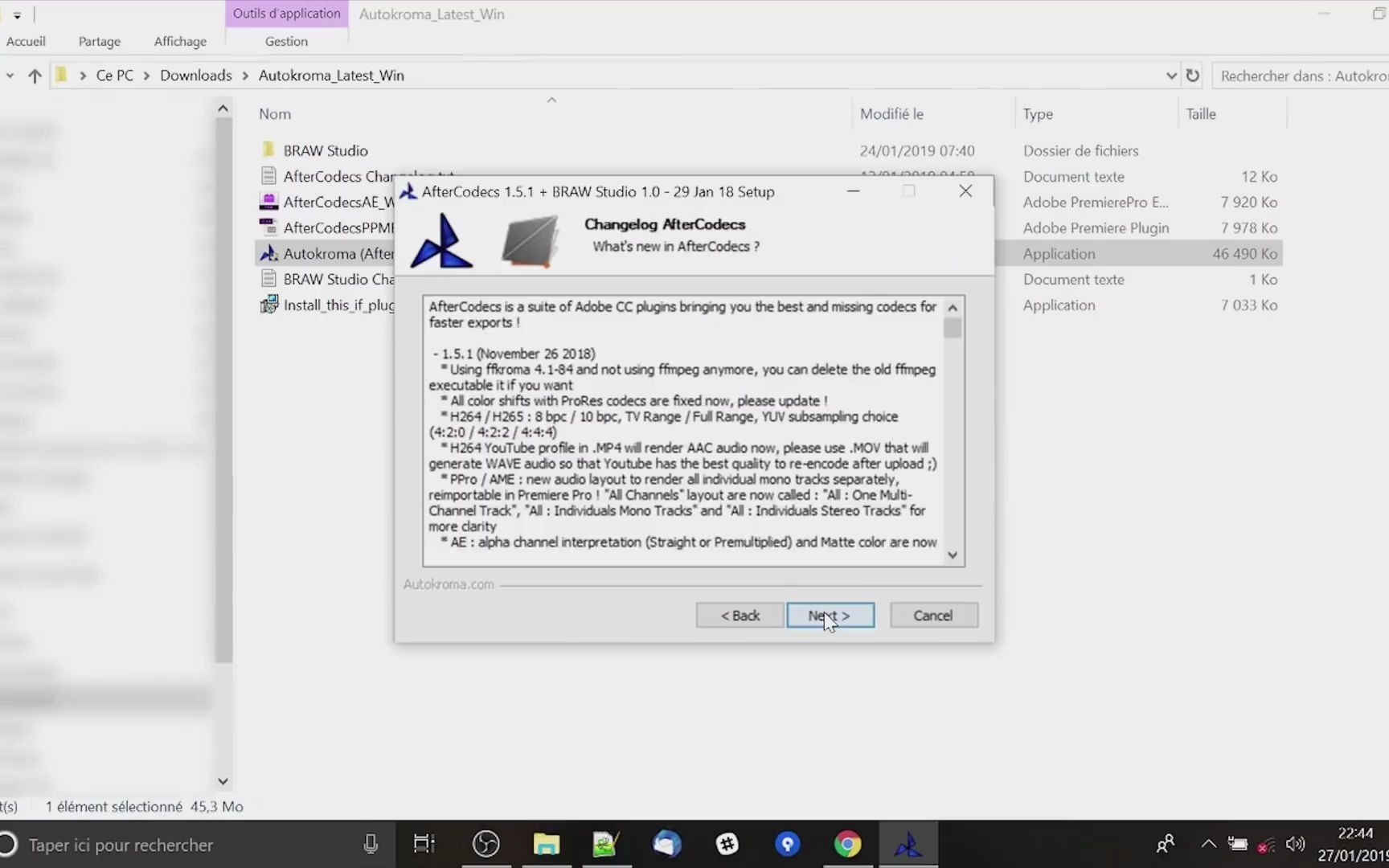The image size is (1389, 868).
Task: Click the Autokroma setup taskbar icon
Action: tap(908, 844)
